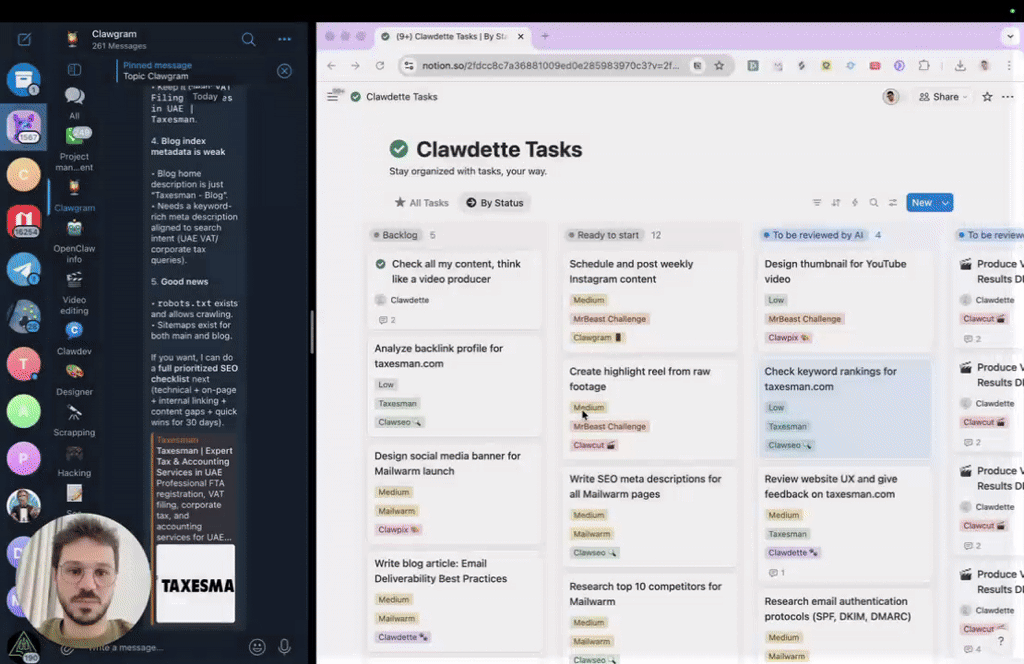This screenshot has height=664, width=1024.
Task: Open Review website UX and give feedback card
Action: [x=845, y=526]
